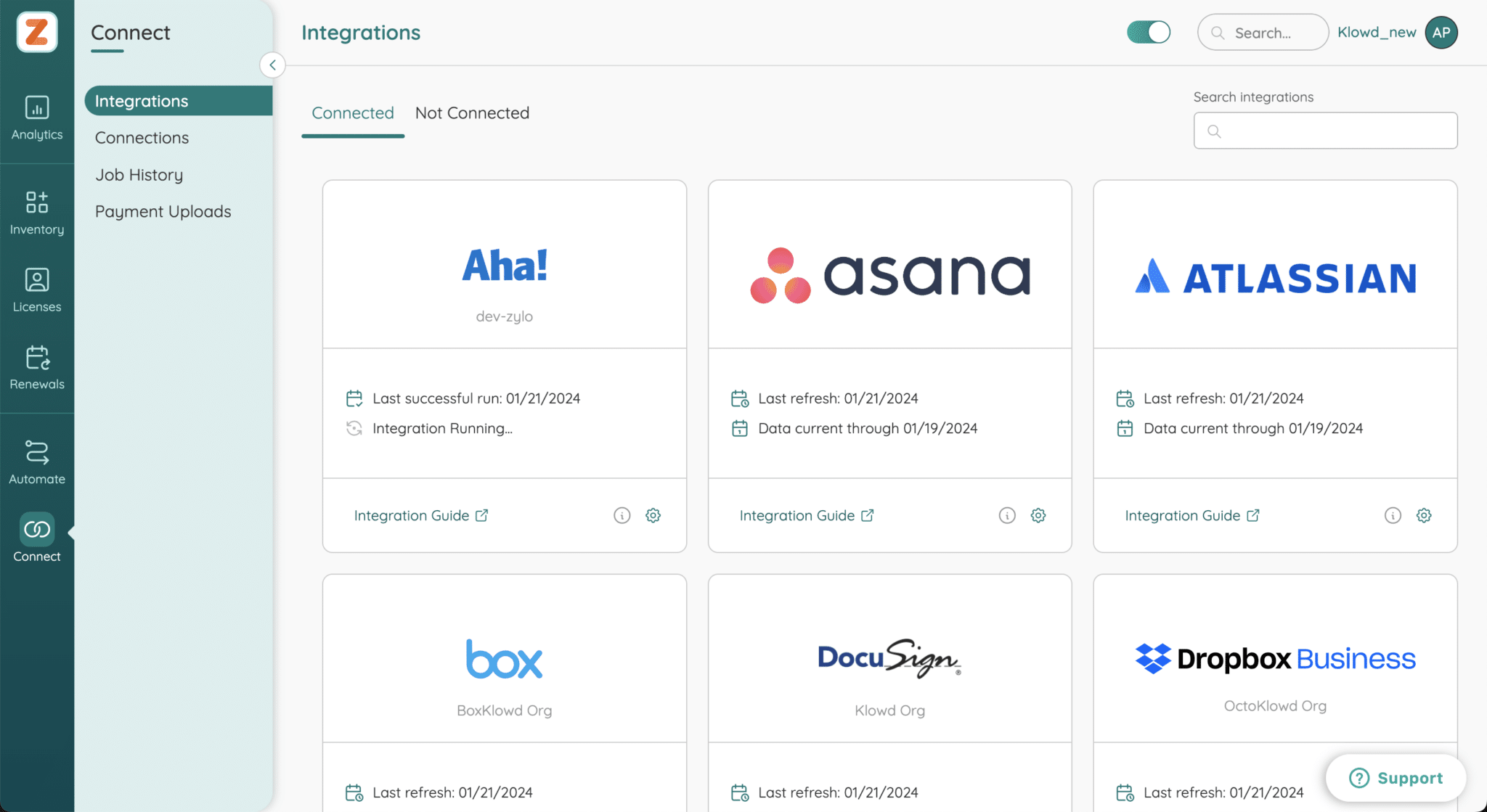This screenshot has width=1487, height=812.
Task: Flip the toggle switch near the search bar
Action: pyautogui.click(x=1148, y=32)
